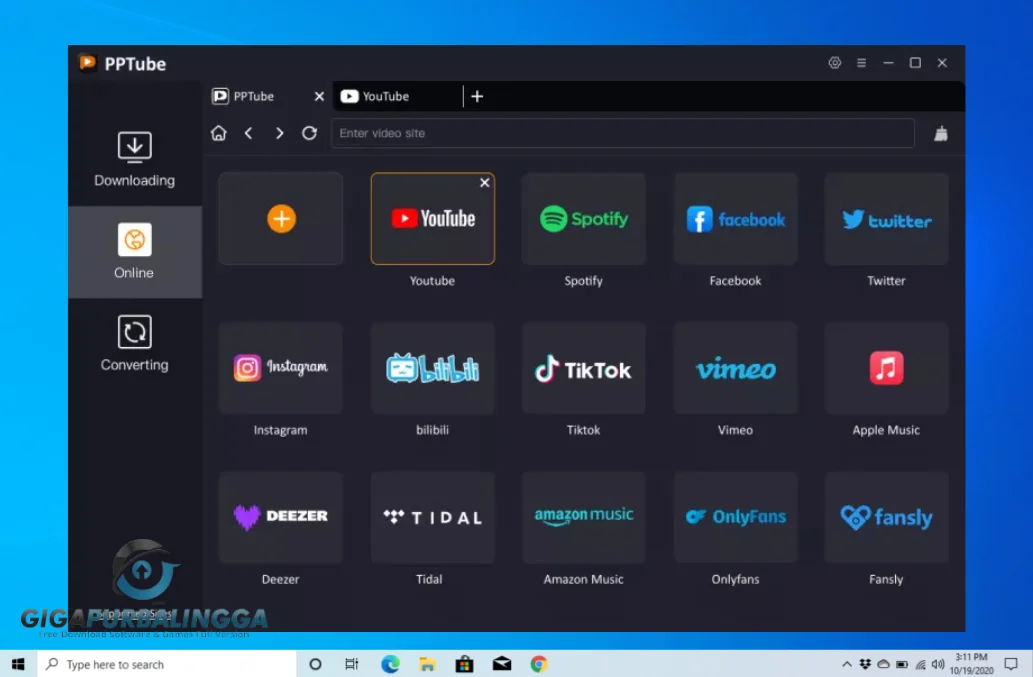Open the YouTube site tile
Viewport: 1033px width, 677px height.
[x=433, y=219]
